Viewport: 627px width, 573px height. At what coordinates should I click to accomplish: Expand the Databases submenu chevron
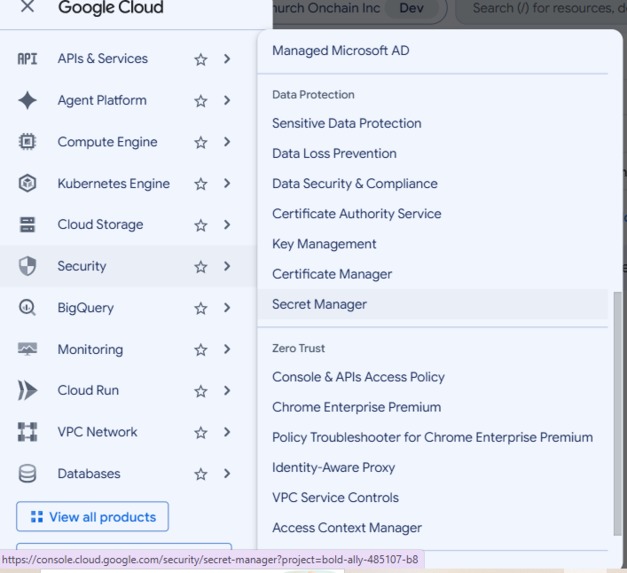227,473
